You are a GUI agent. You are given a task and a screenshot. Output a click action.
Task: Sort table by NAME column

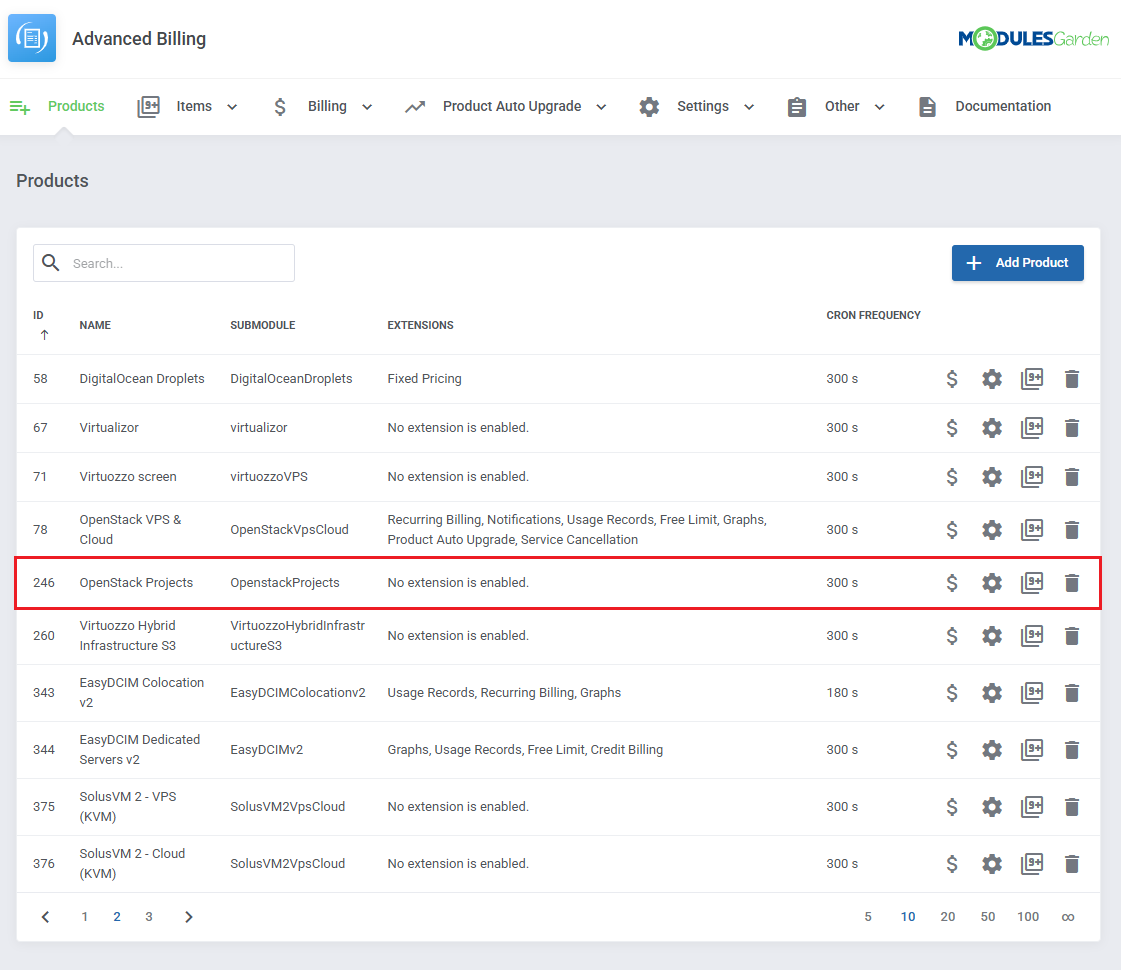(95, 325)
